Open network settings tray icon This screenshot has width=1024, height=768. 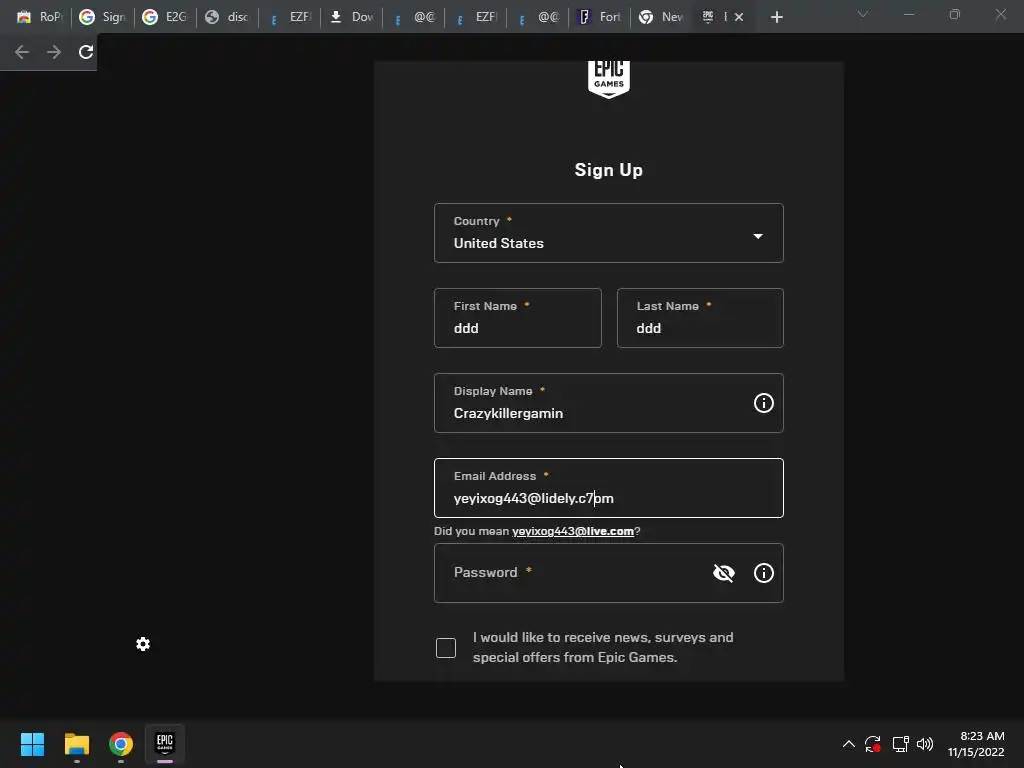pyautogui.click(x=901, y=744)
